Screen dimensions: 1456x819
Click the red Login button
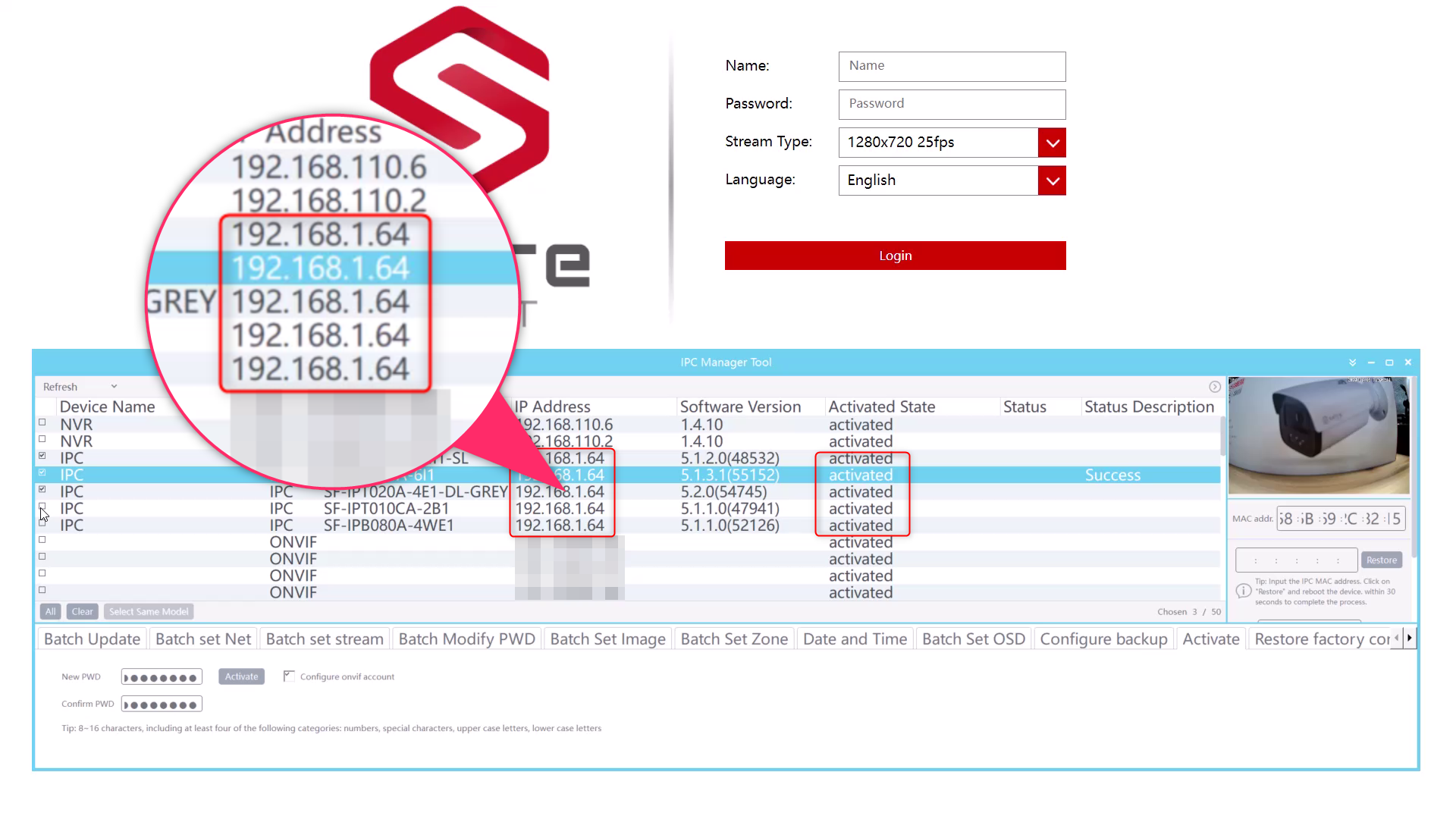point(895,256)
